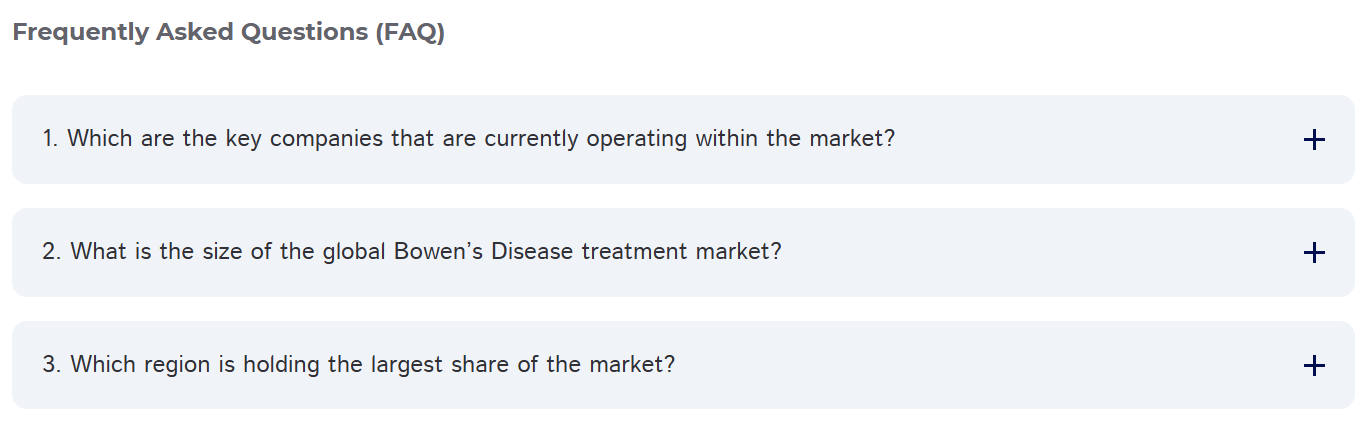This screenshot has height=423, width=1369.
Task: Click the '3.' number before region question
Action: pos(53,364)
